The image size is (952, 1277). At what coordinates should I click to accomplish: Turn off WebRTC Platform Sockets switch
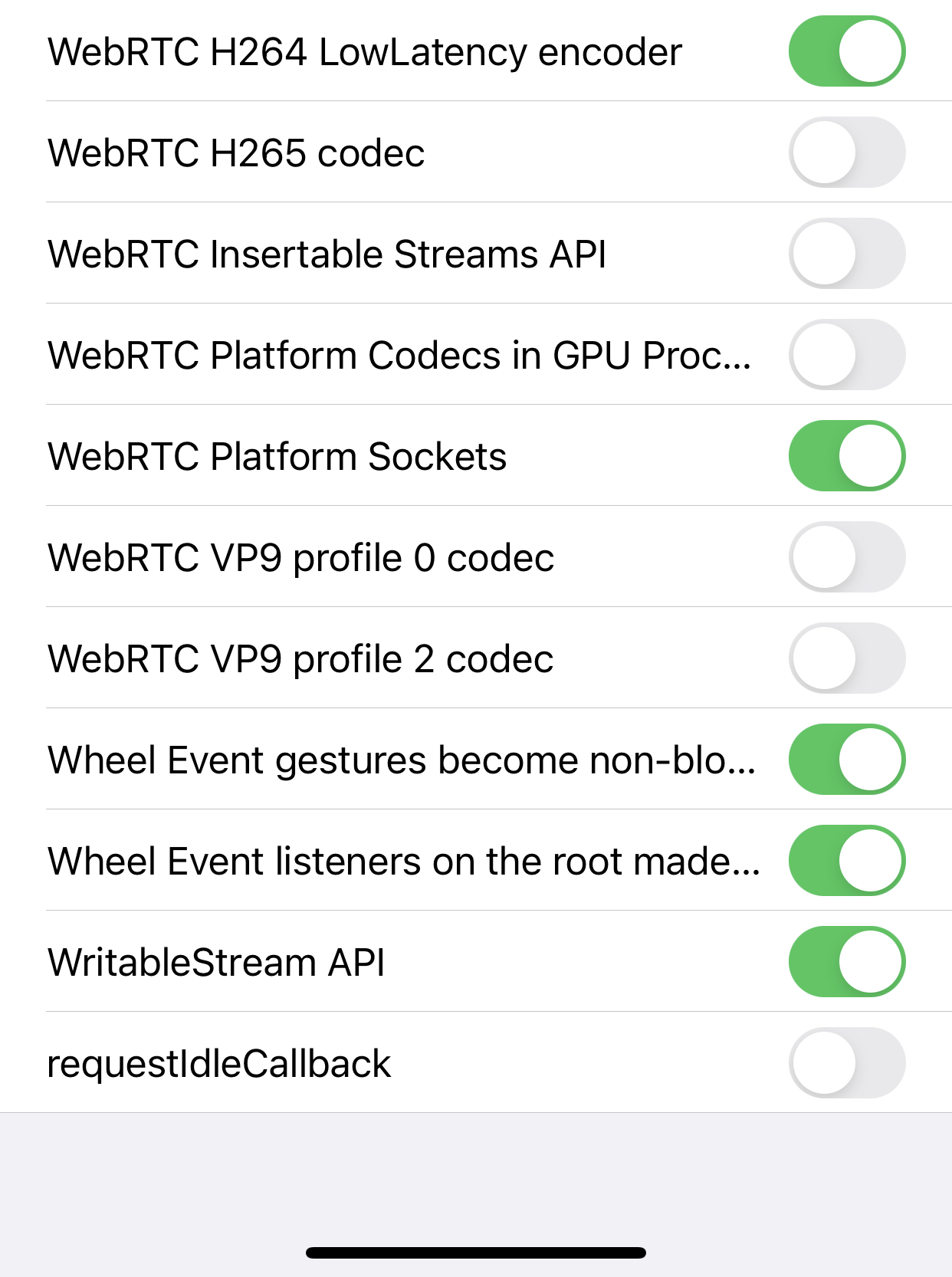pos(847,456)
